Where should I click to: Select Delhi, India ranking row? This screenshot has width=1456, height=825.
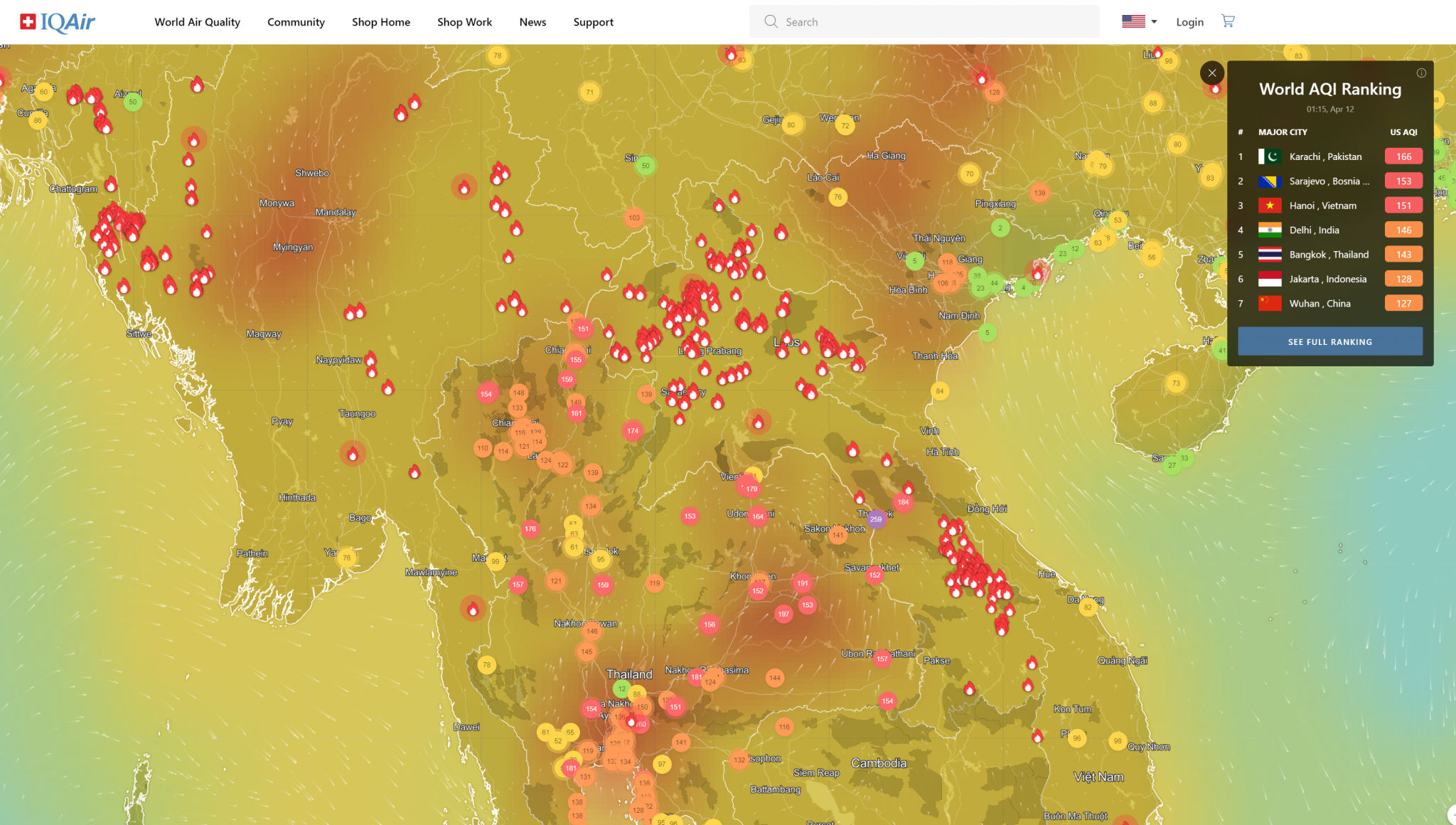click(x=1330, y=230)
